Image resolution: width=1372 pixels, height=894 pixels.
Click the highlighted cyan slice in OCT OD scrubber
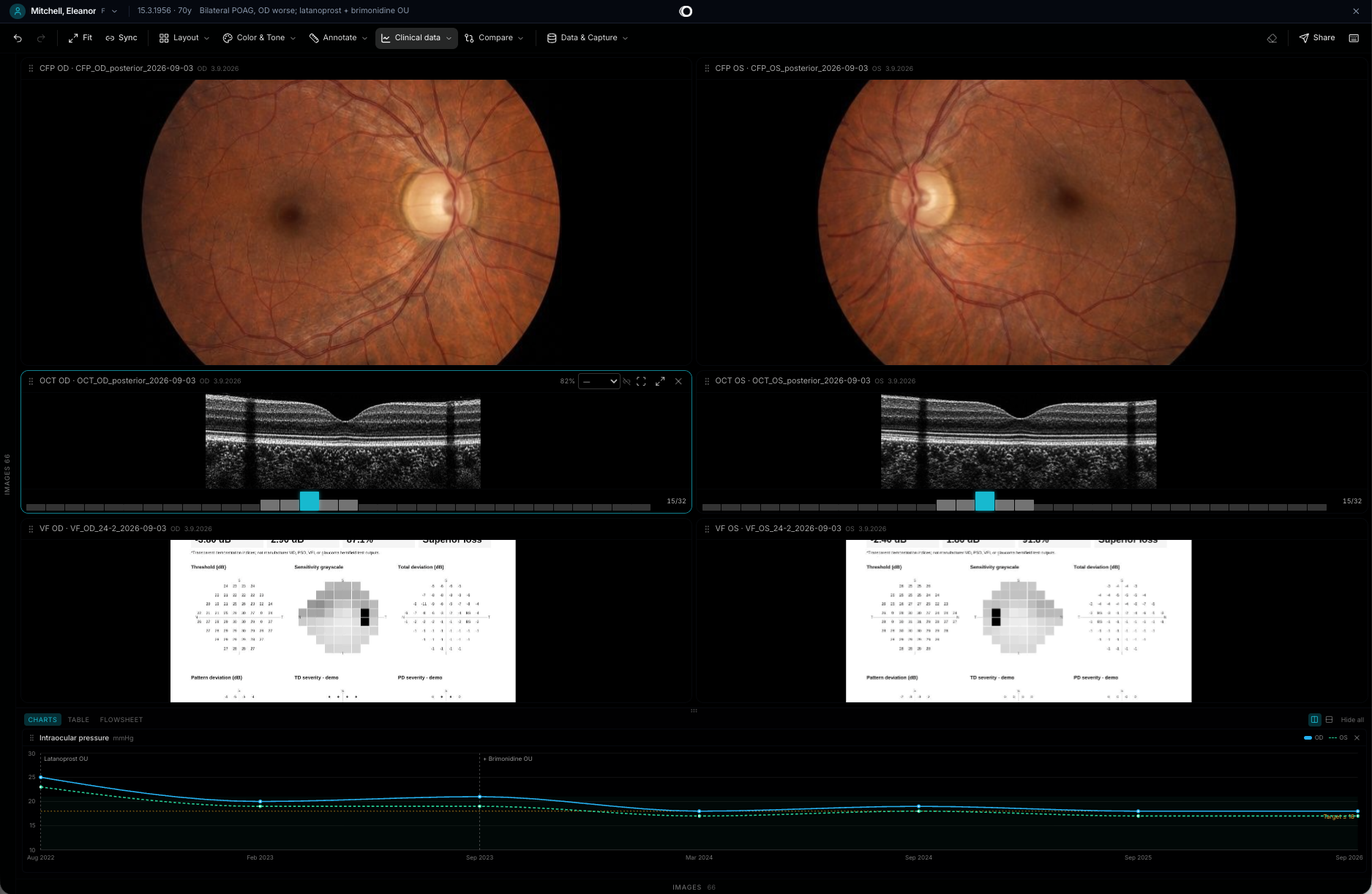310,501
